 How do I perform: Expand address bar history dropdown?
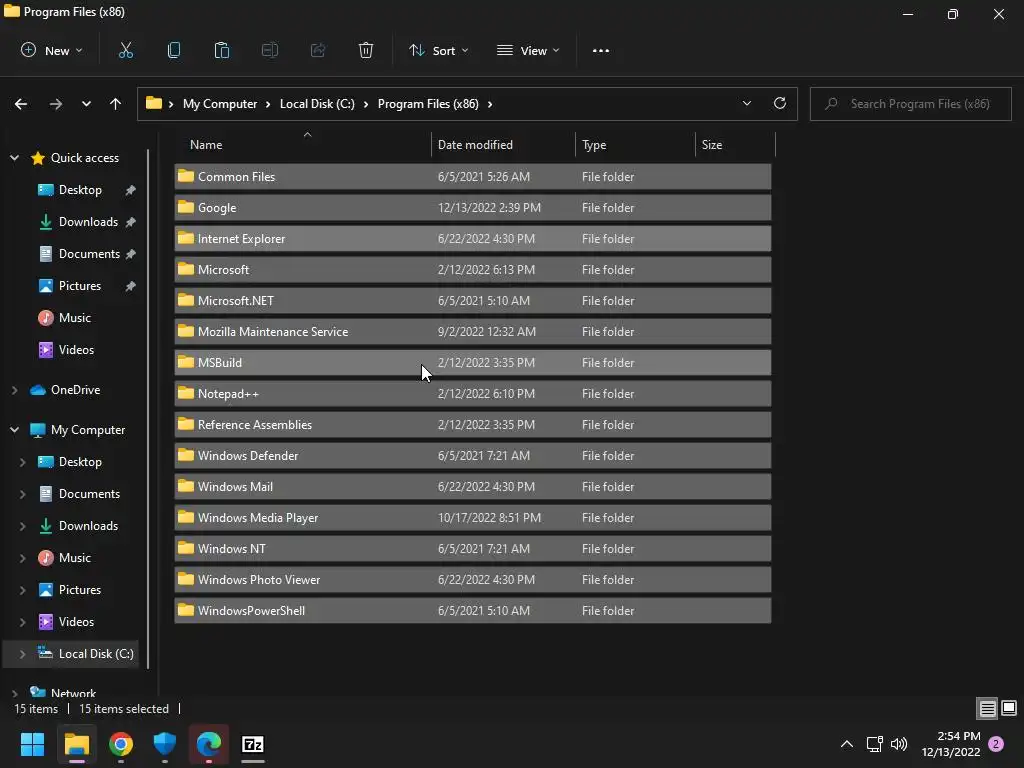(746, 103)
